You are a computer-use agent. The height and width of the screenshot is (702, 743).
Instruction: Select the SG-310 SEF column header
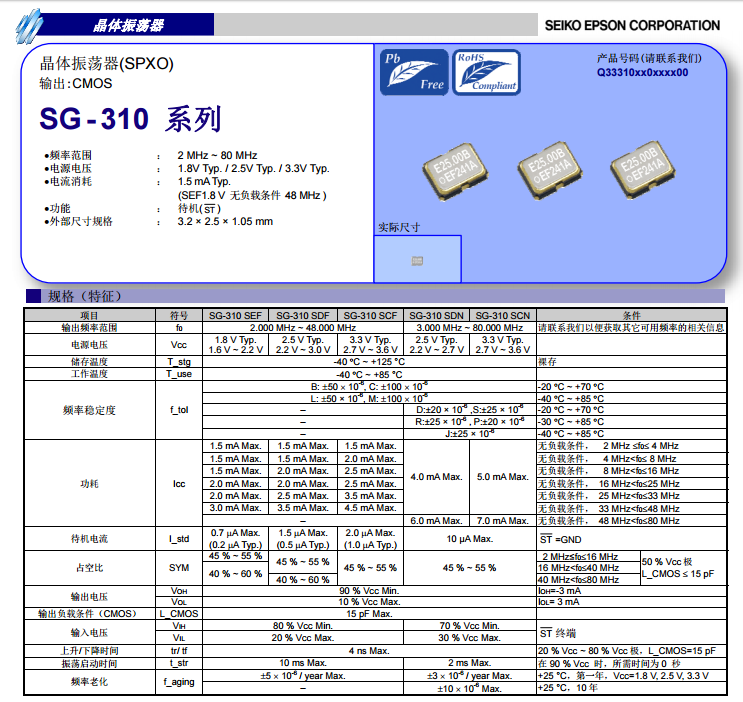pyautogui.click(x=236, y=315)
